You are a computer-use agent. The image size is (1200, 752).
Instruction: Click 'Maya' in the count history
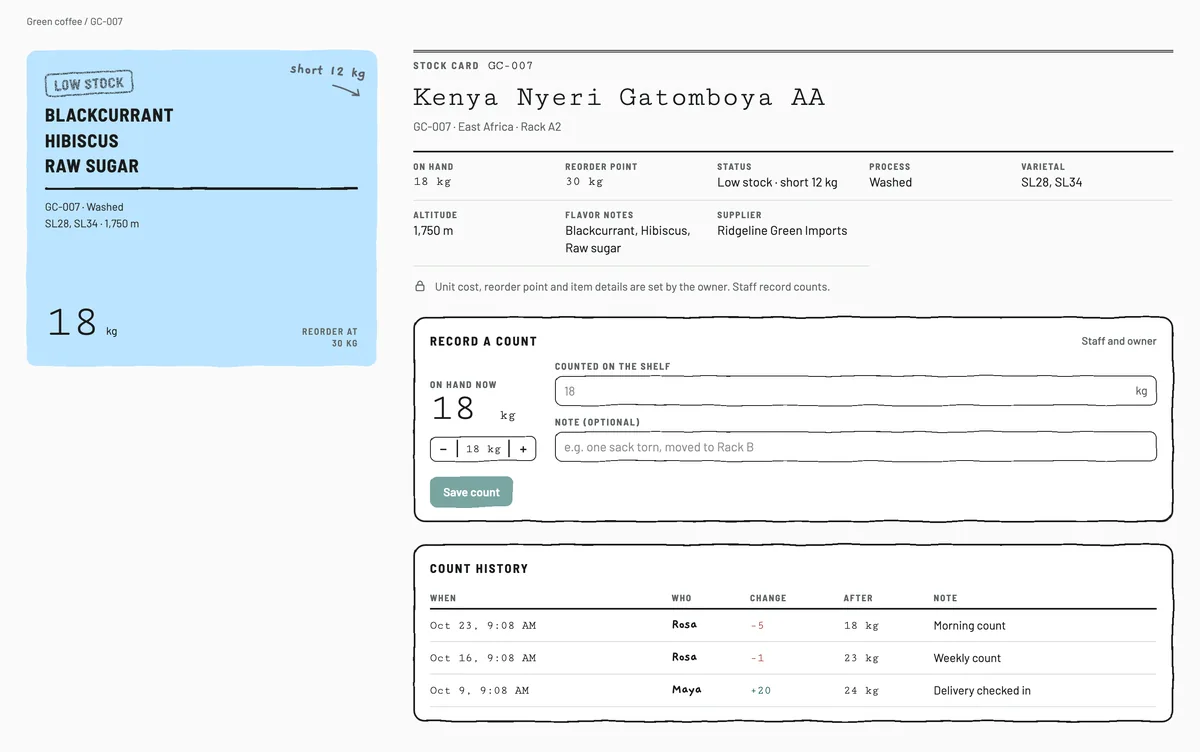point(686,690)
